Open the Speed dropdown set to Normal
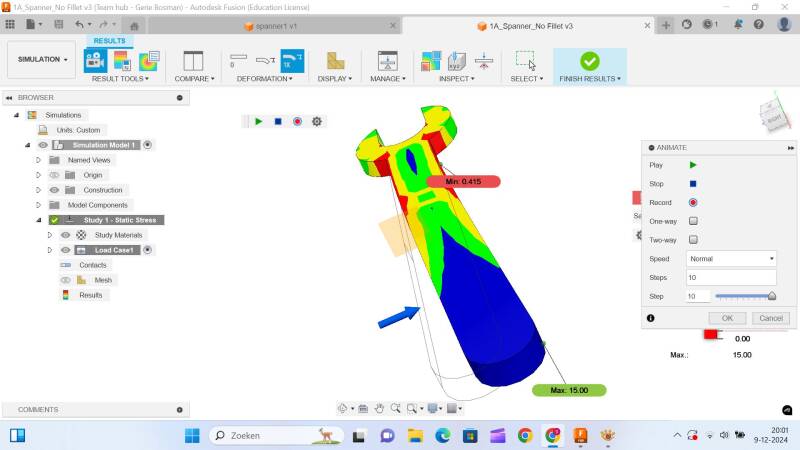The image size is (800, 450). (x=731, y=259)
